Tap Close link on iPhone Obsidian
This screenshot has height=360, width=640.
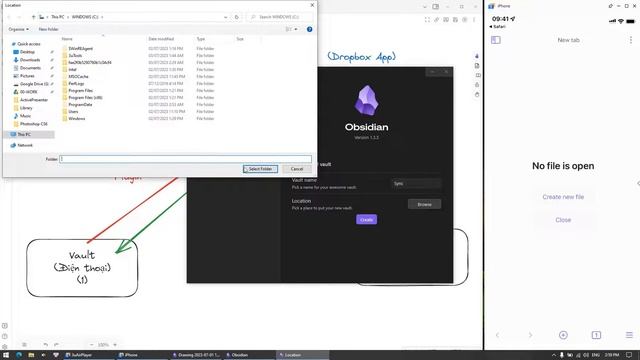click(x=563, y=220)
